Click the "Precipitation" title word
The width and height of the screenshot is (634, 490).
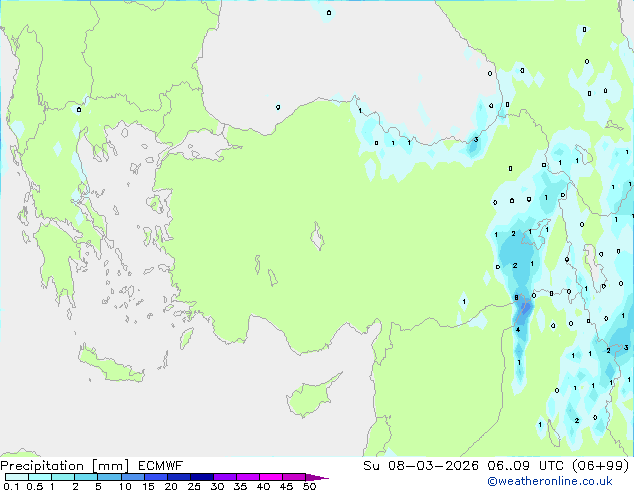pos(42,466)
